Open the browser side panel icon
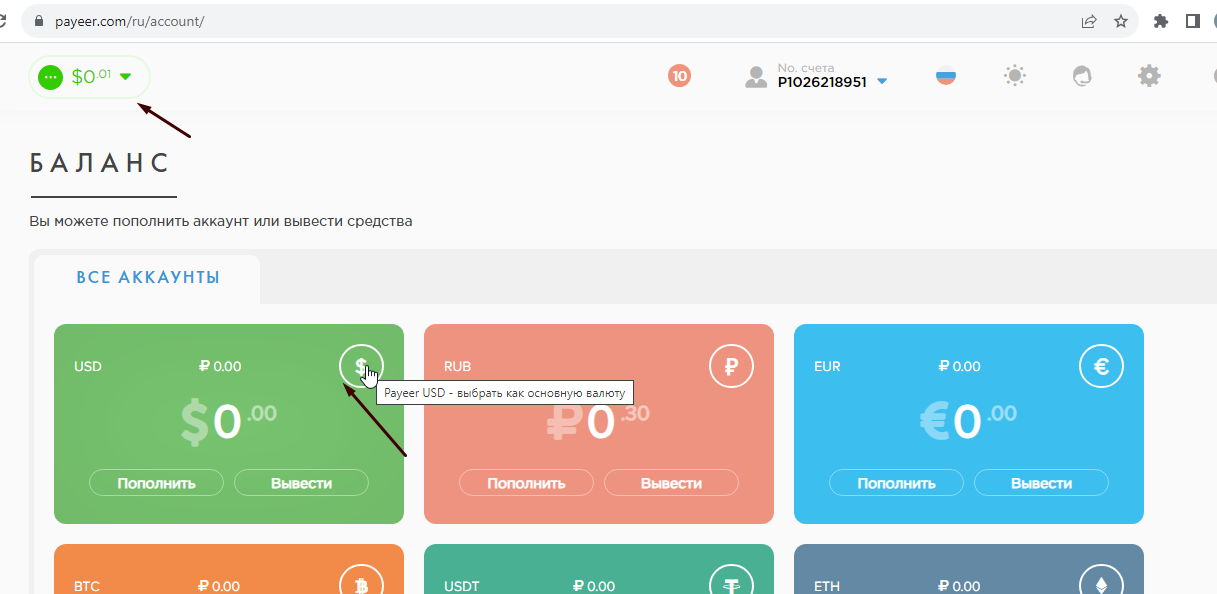The width and height of the screenshot is (1217, 594). (1192, 20)
